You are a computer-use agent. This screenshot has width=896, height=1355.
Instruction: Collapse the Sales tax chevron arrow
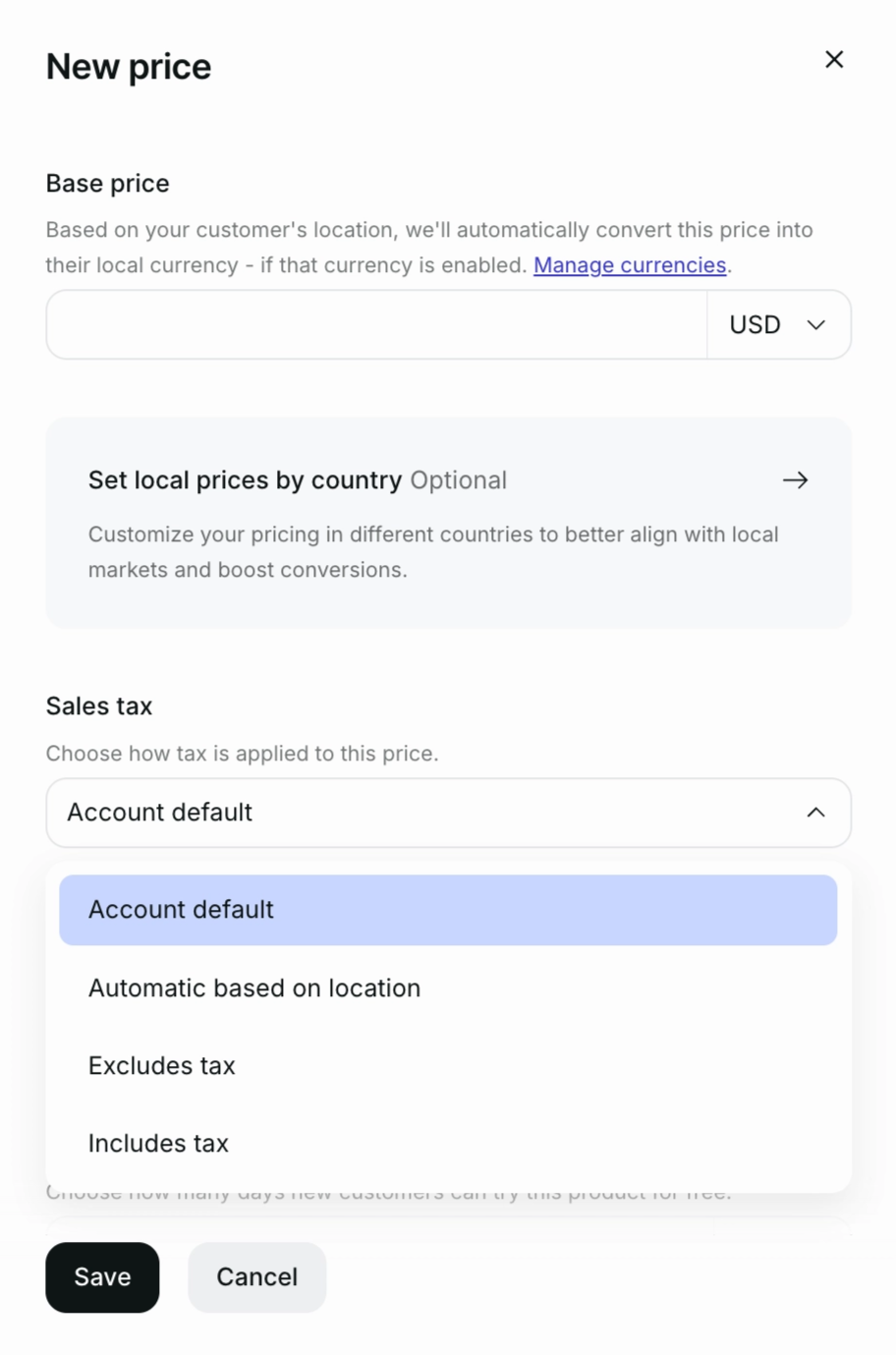click(x=815, y=813)
